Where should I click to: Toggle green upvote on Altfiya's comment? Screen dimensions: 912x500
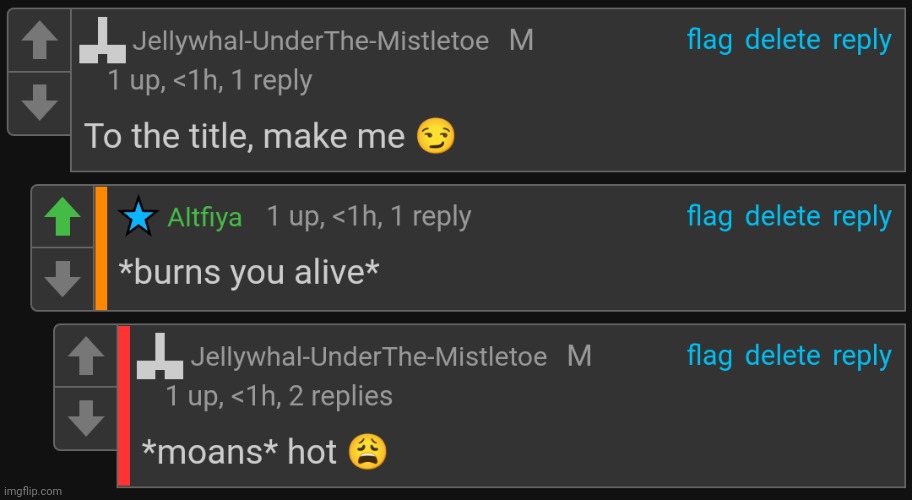tap(63, 217)
